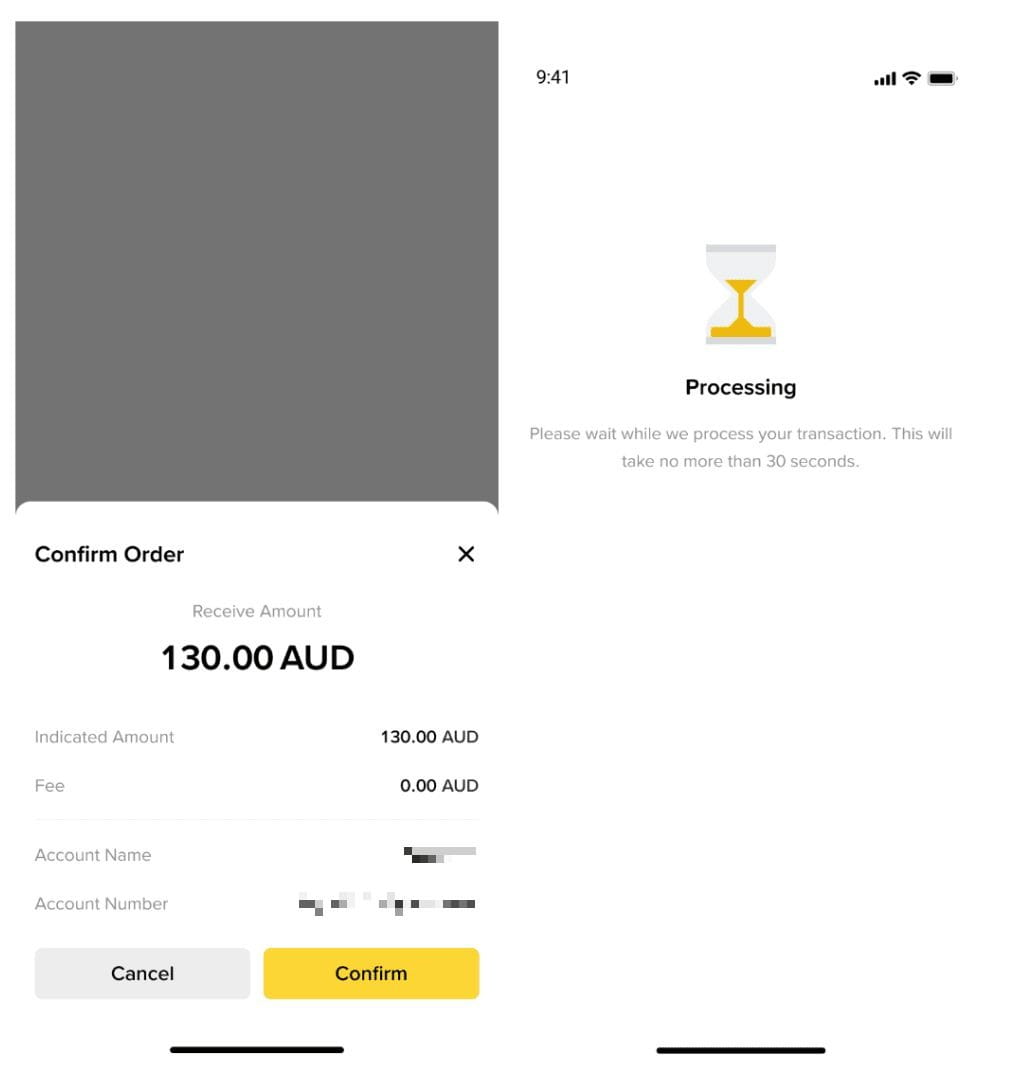This screenshot has height=1066, width=1010.
Task: Tap the hourglass Processing icon
Action: pos(740,293)
